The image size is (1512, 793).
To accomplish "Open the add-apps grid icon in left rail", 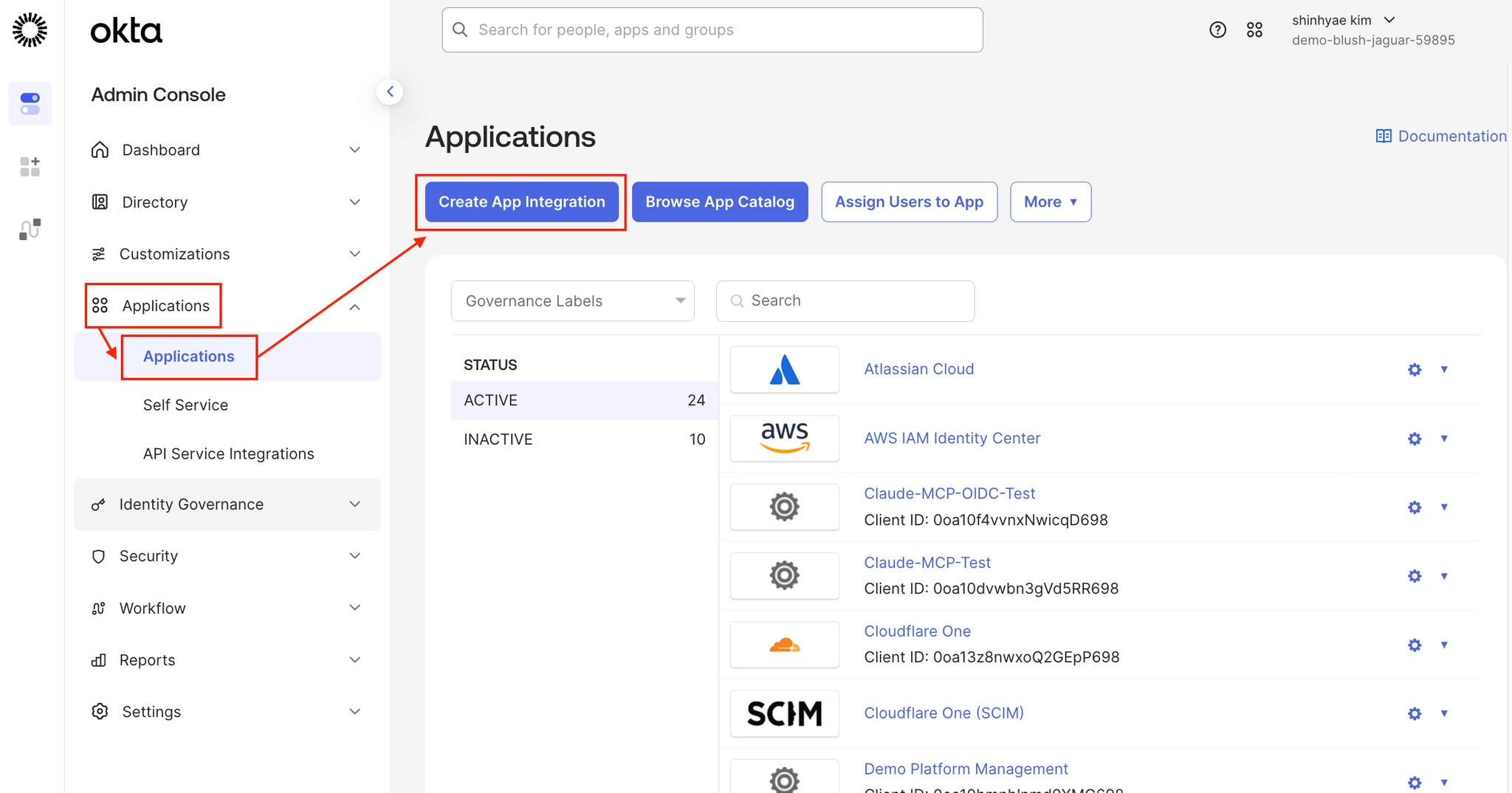I will pos(30,166).
